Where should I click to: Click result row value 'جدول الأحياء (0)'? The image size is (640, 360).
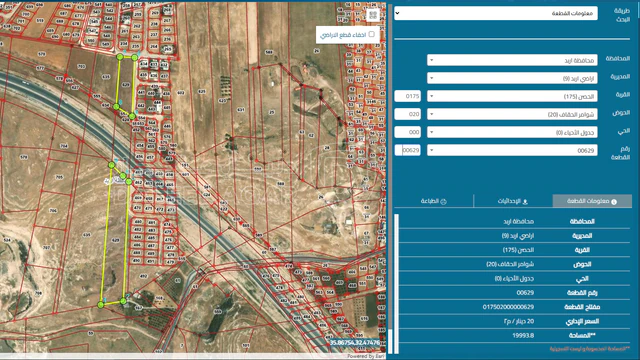pos(514,278)
